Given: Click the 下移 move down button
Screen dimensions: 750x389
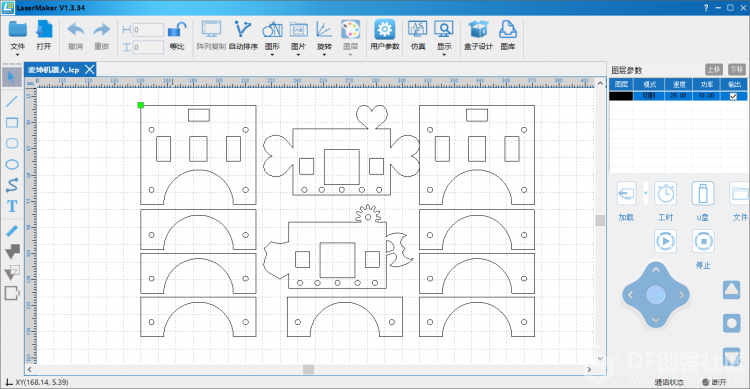Looking at the screenshot, I should click(x=737, y=70).
